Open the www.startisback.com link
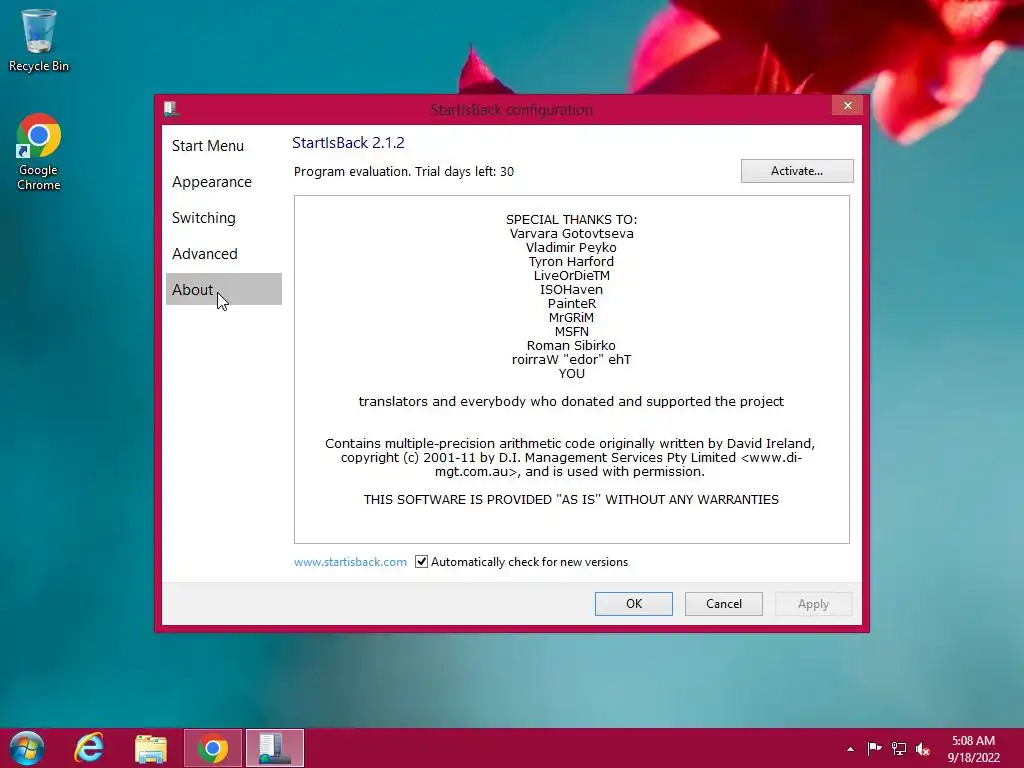Screen dimensions: 1024x768 point(350,562)
